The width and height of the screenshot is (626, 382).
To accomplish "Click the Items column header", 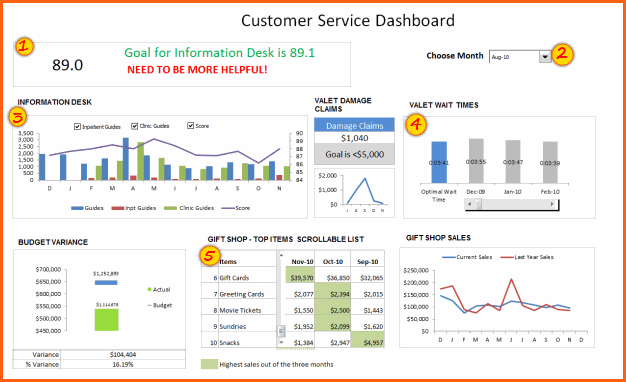I will pyautogui.click(x=228, y=262).
